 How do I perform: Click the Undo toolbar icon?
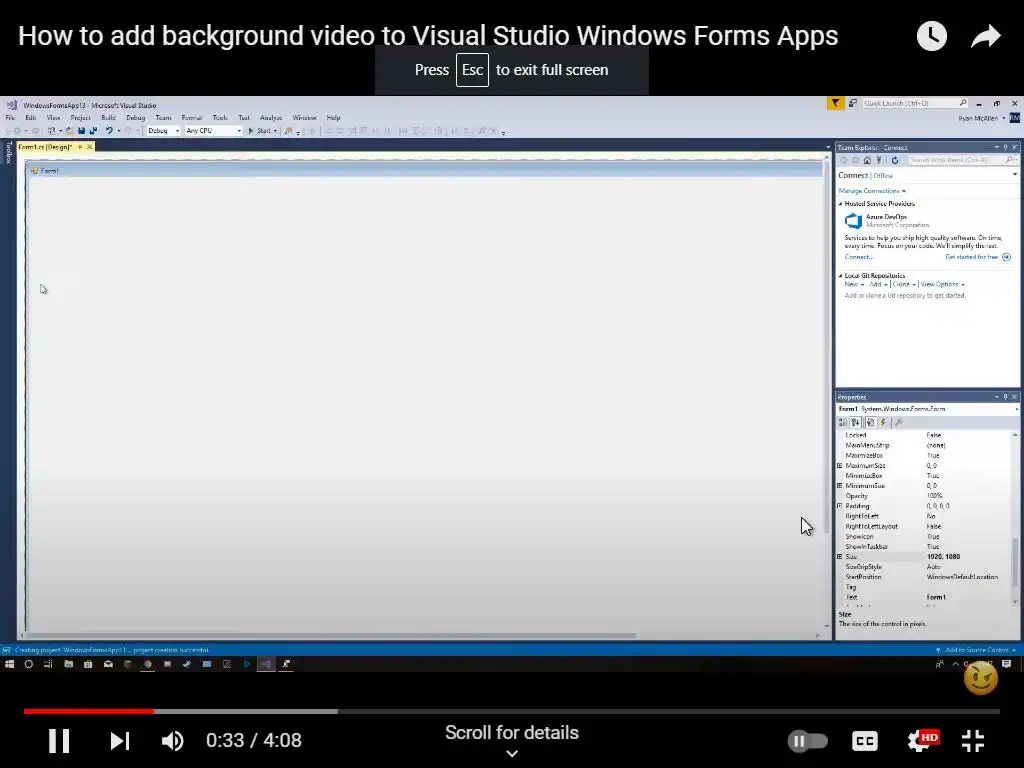coord(109,131)
